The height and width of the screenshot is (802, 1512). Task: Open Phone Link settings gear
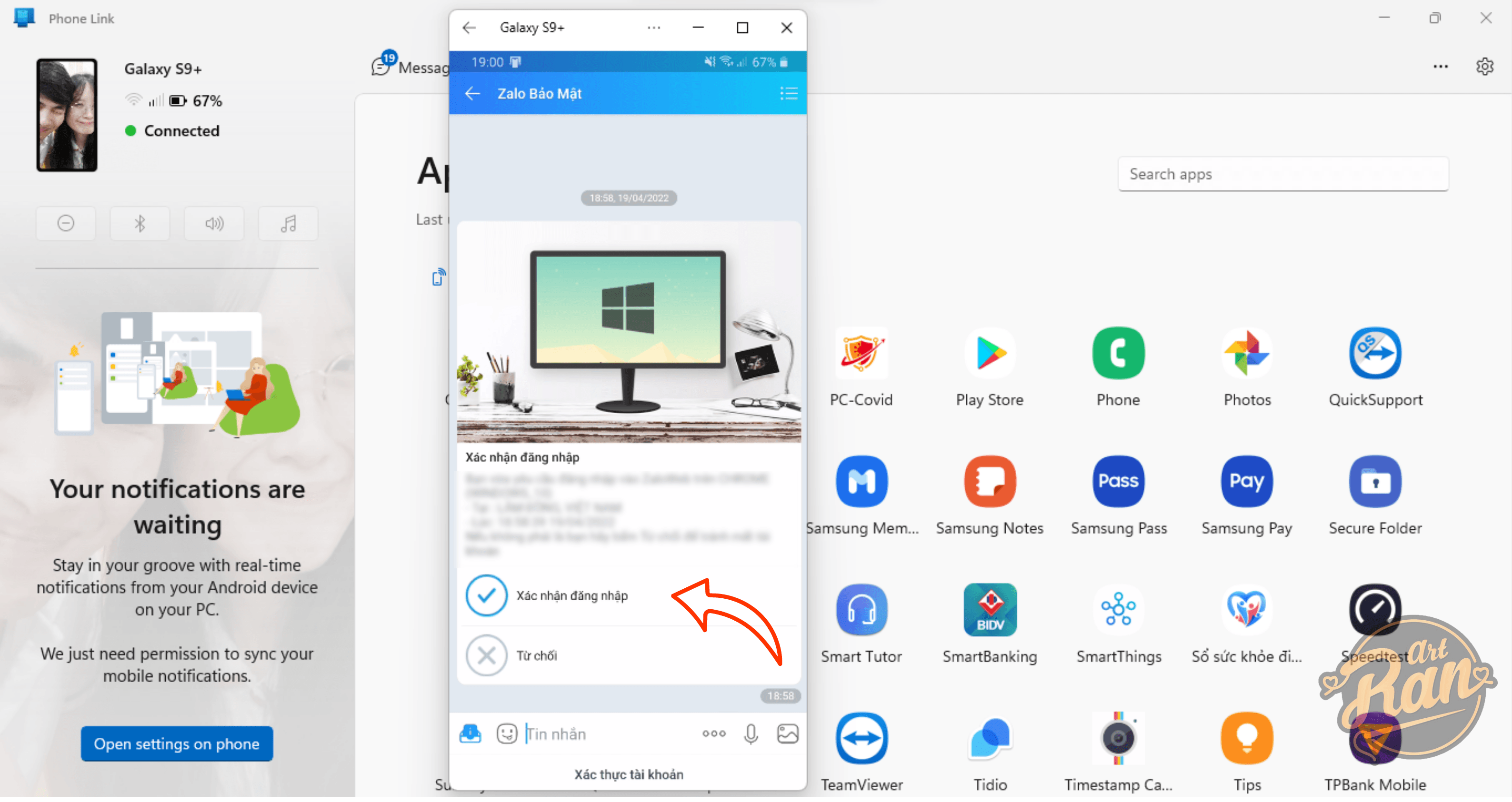click(1484, 66)
